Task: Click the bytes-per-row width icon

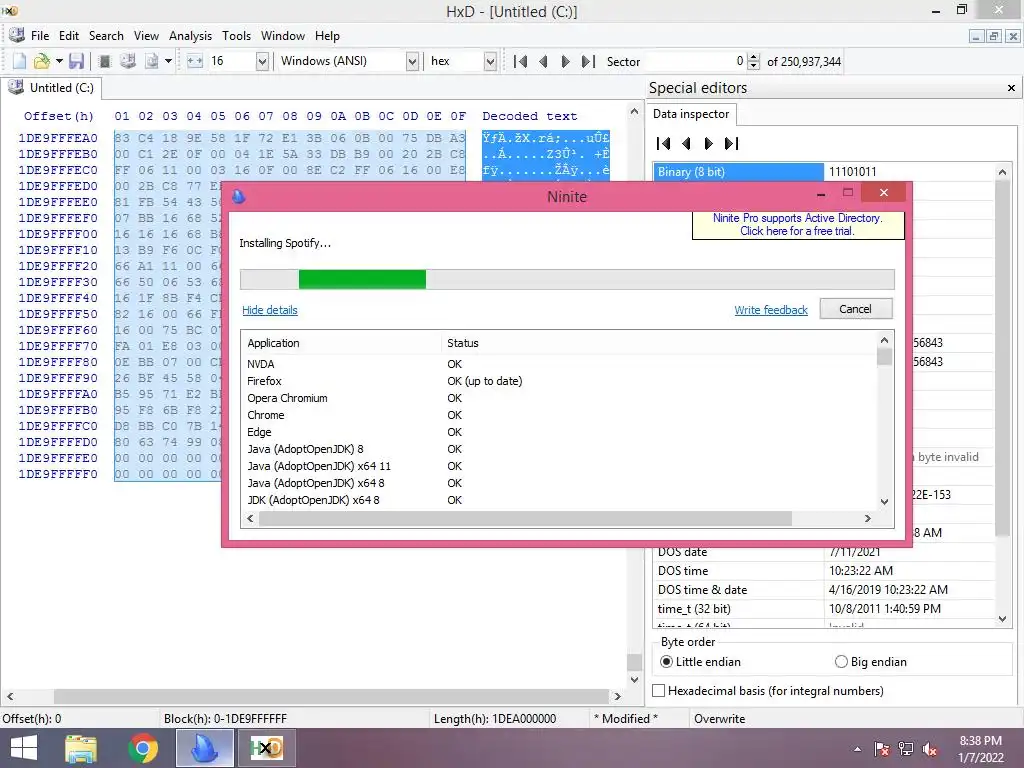Action: point(195,61)
